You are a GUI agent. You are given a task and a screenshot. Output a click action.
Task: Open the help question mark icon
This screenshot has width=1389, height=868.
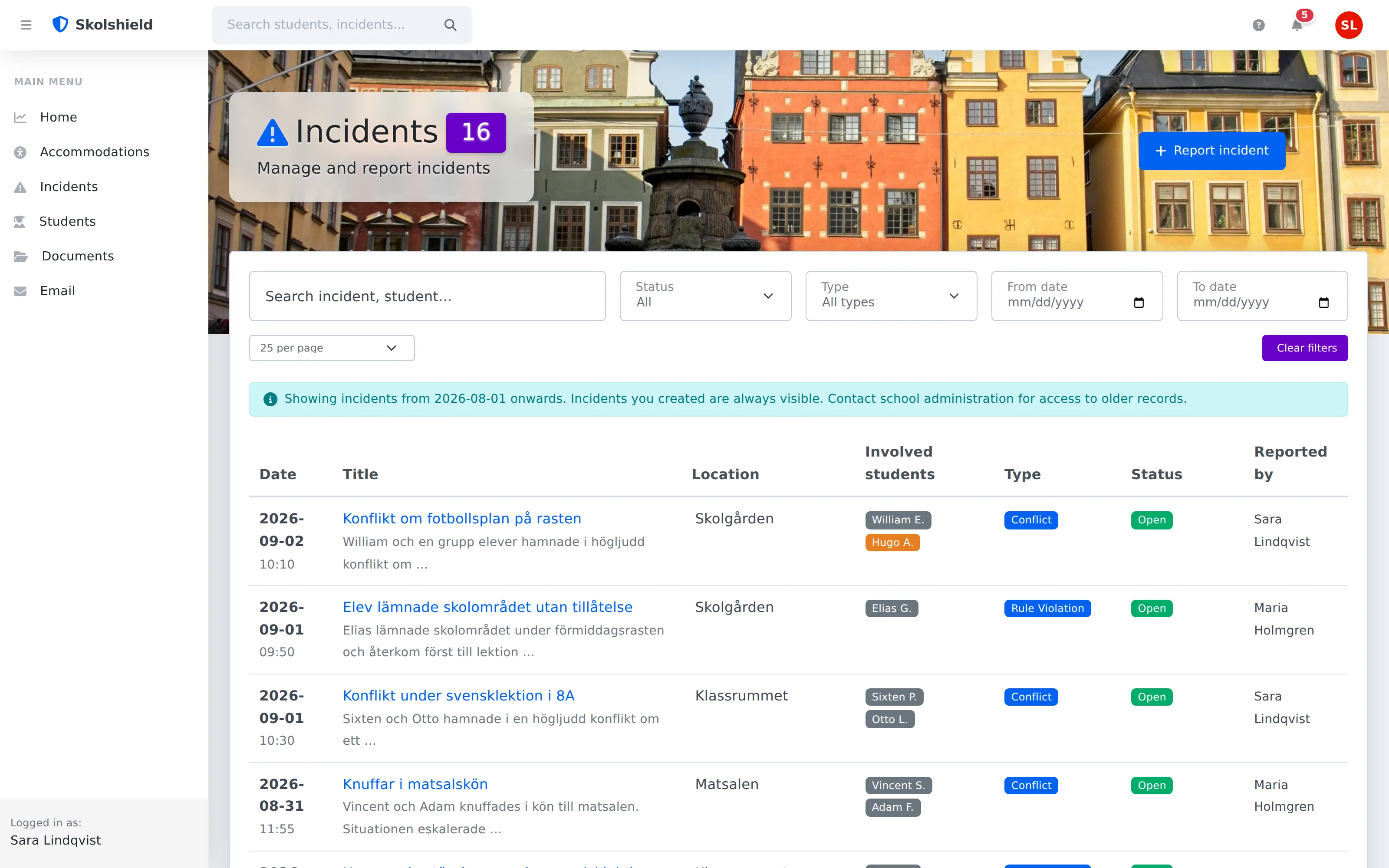(x=1259, y=25)
